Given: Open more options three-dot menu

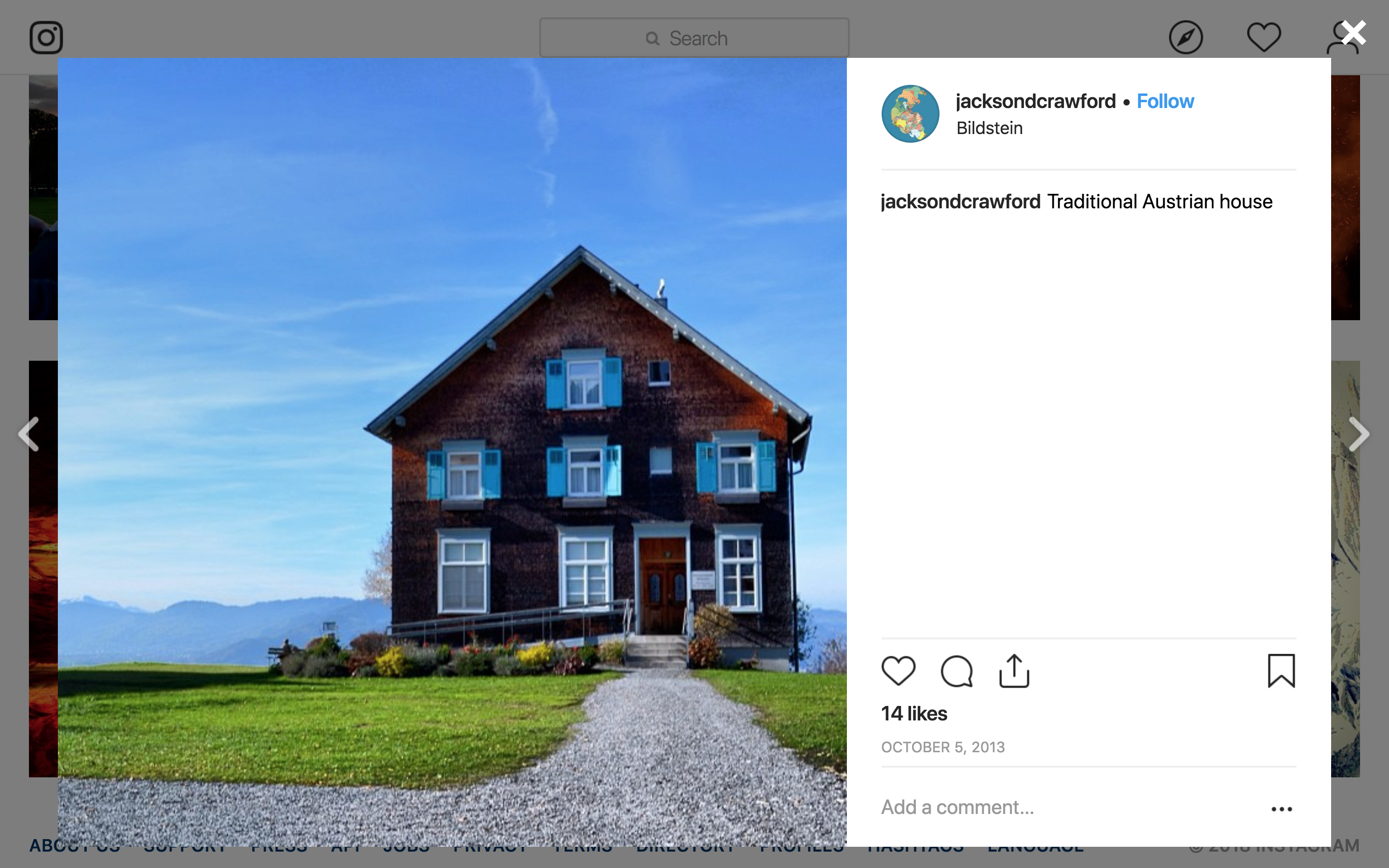Looking at the screenshot, I should coord(1281,809).
